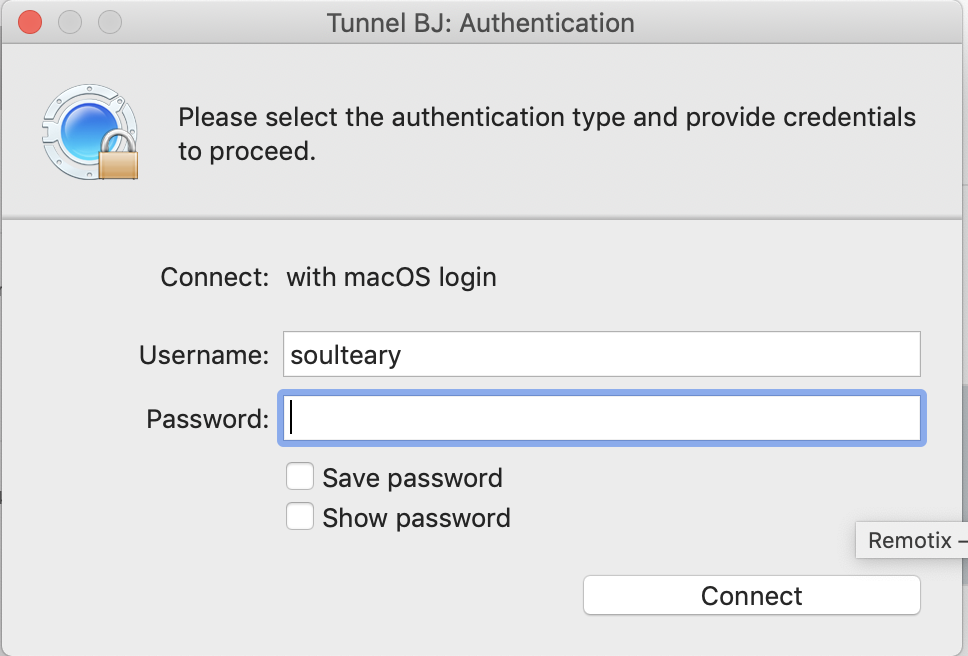Click the "Connect:" authentication type label
968x656 pixels.
click(214, 277)
